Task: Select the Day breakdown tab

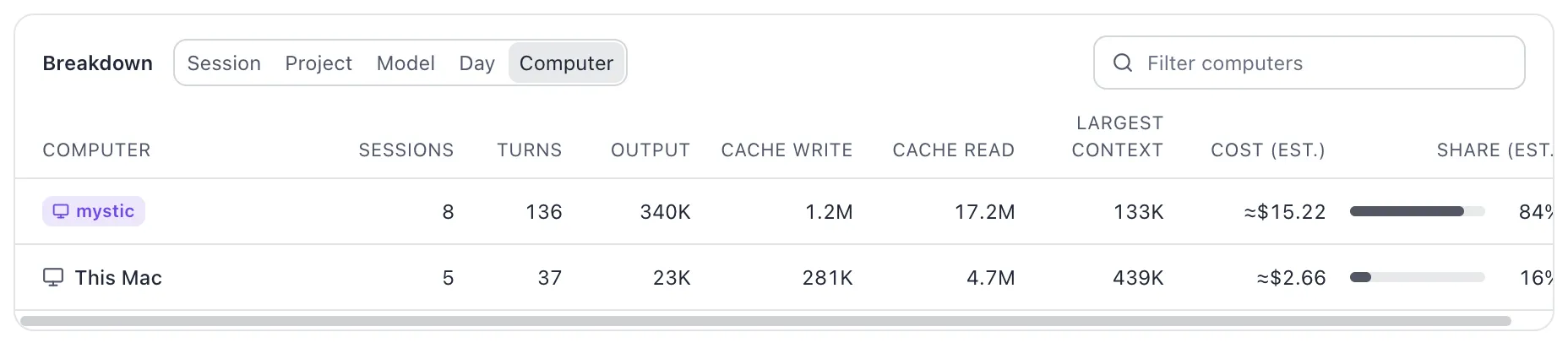Action: 476,63
